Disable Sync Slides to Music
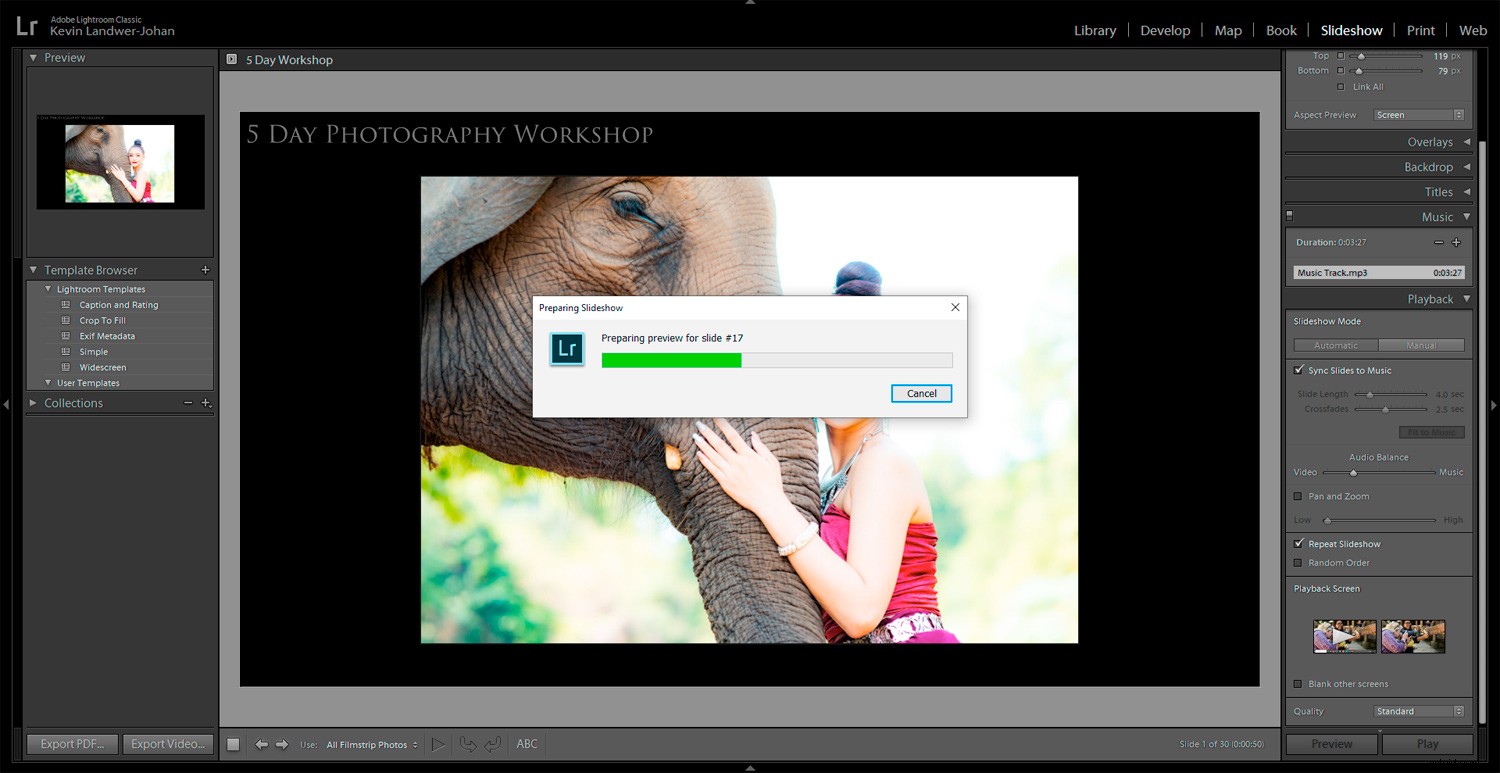 coord(1299,370)
